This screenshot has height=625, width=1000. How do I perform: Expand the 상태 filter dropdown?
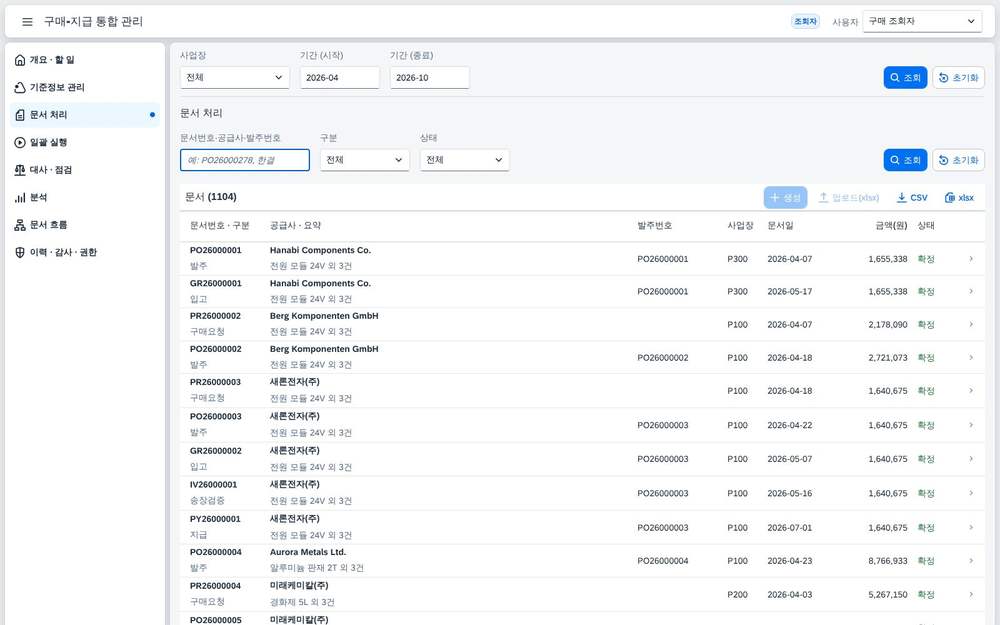pos(464,160)
